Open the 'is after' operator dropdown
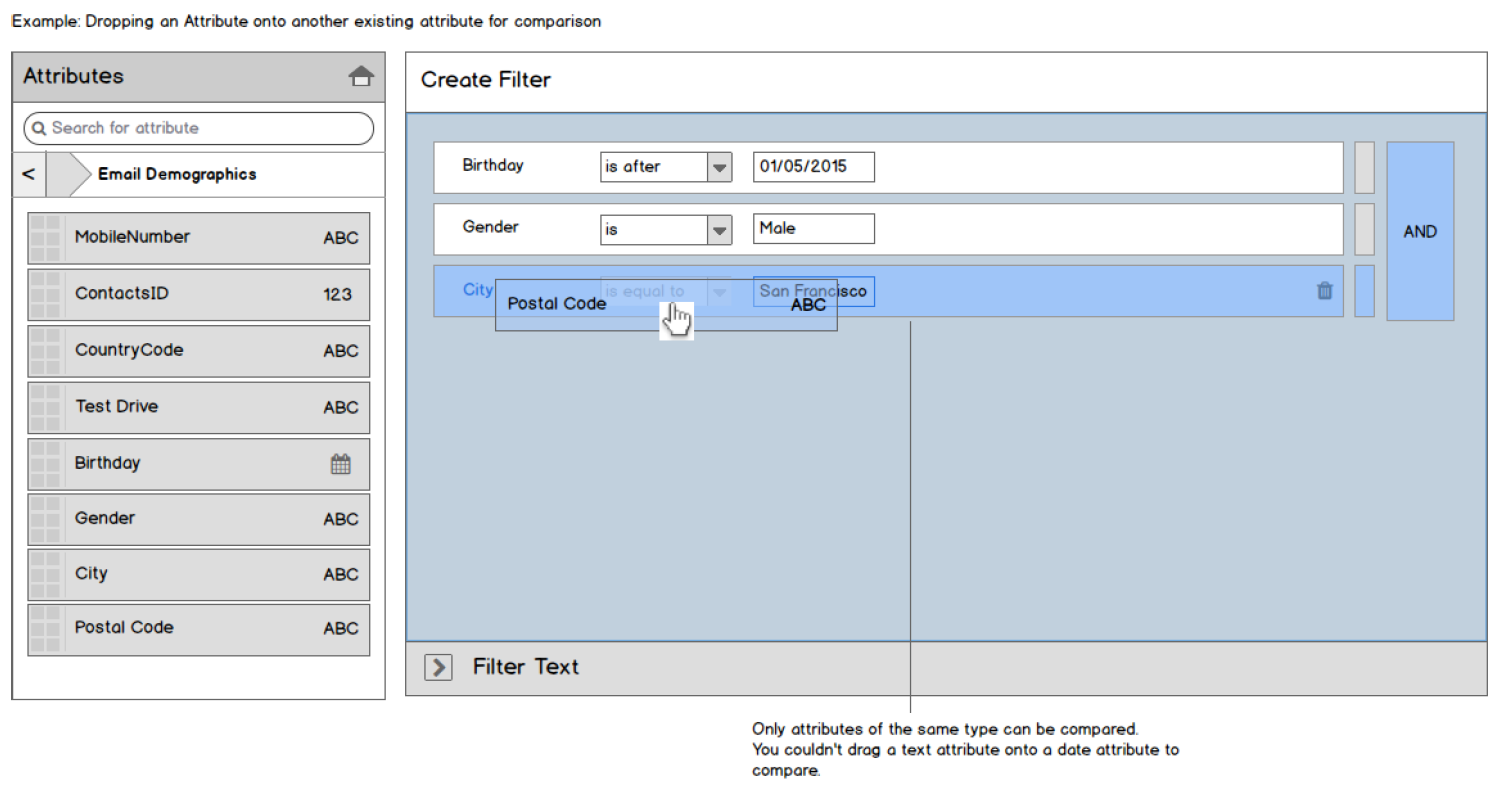 coord(719,167)
